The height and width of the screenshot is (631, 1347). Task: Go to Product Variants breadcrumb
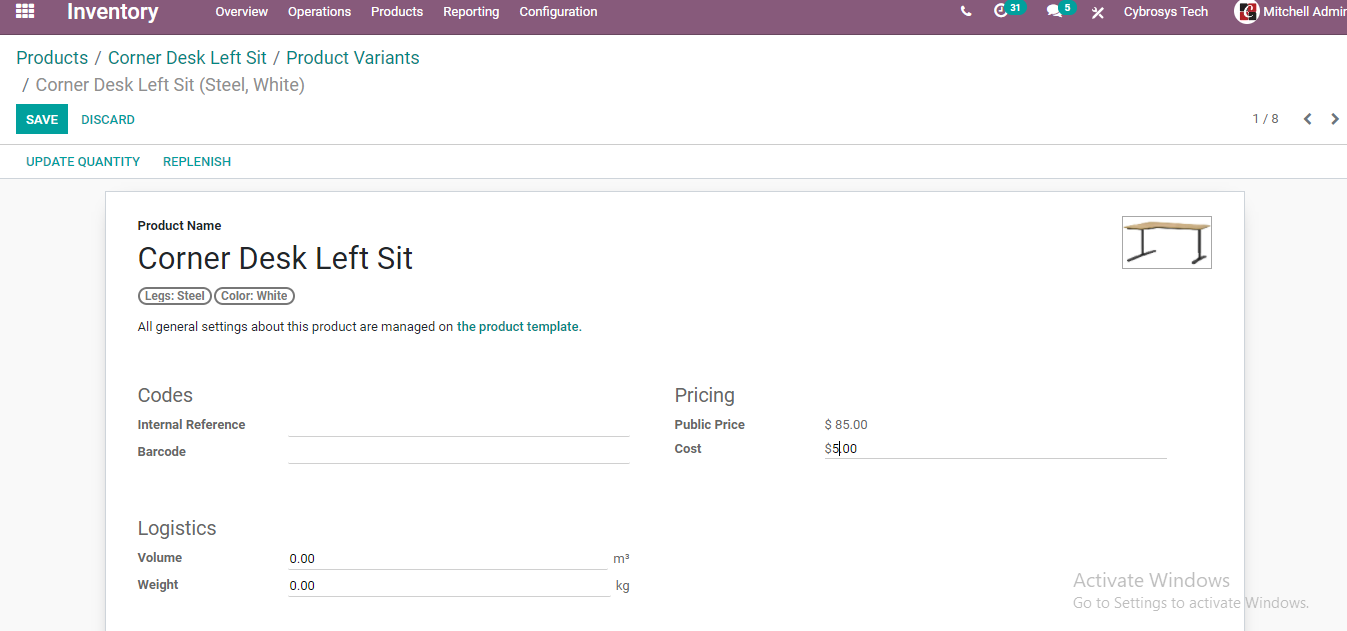pos(353,58)
